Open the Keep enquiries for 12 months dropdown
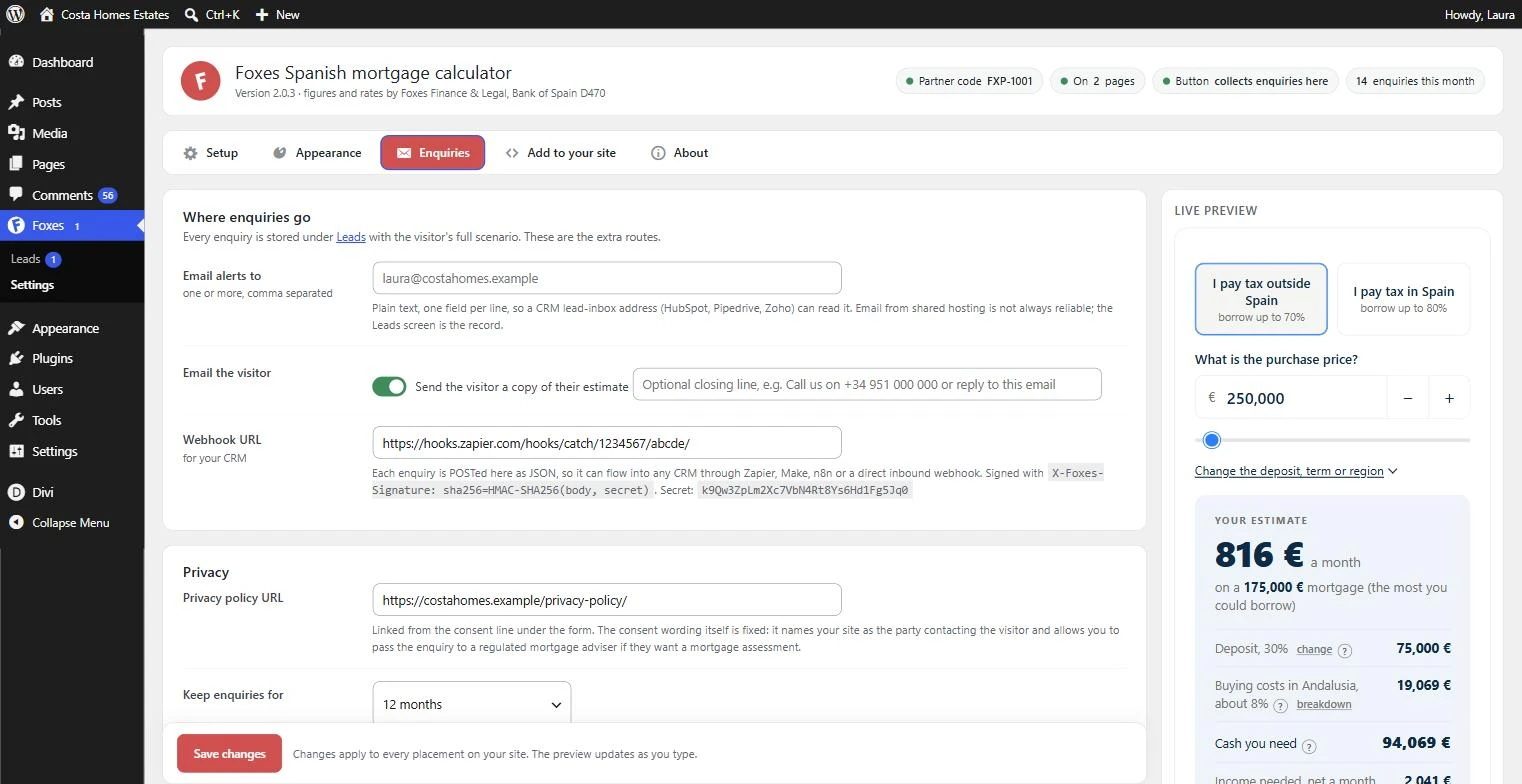 [x=471, y=704]
